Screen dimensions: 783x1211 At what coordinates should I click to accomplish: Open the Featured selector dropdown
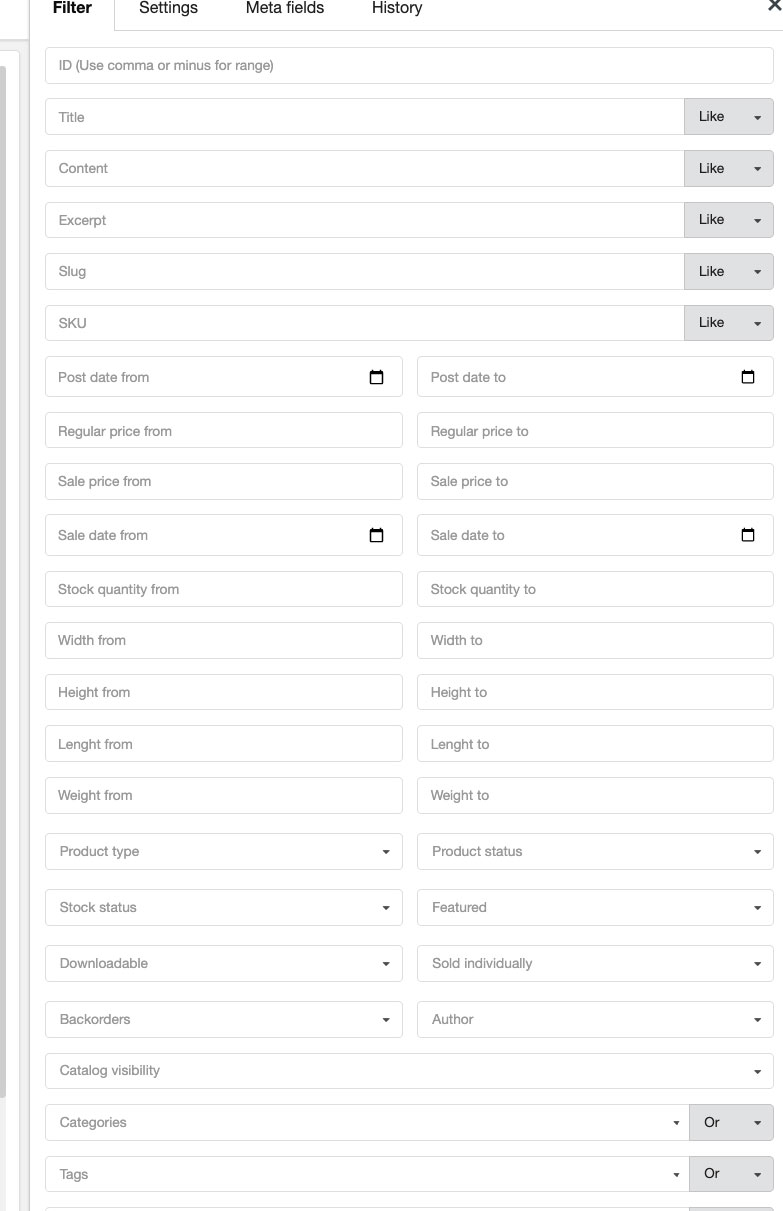coord(759,907)
